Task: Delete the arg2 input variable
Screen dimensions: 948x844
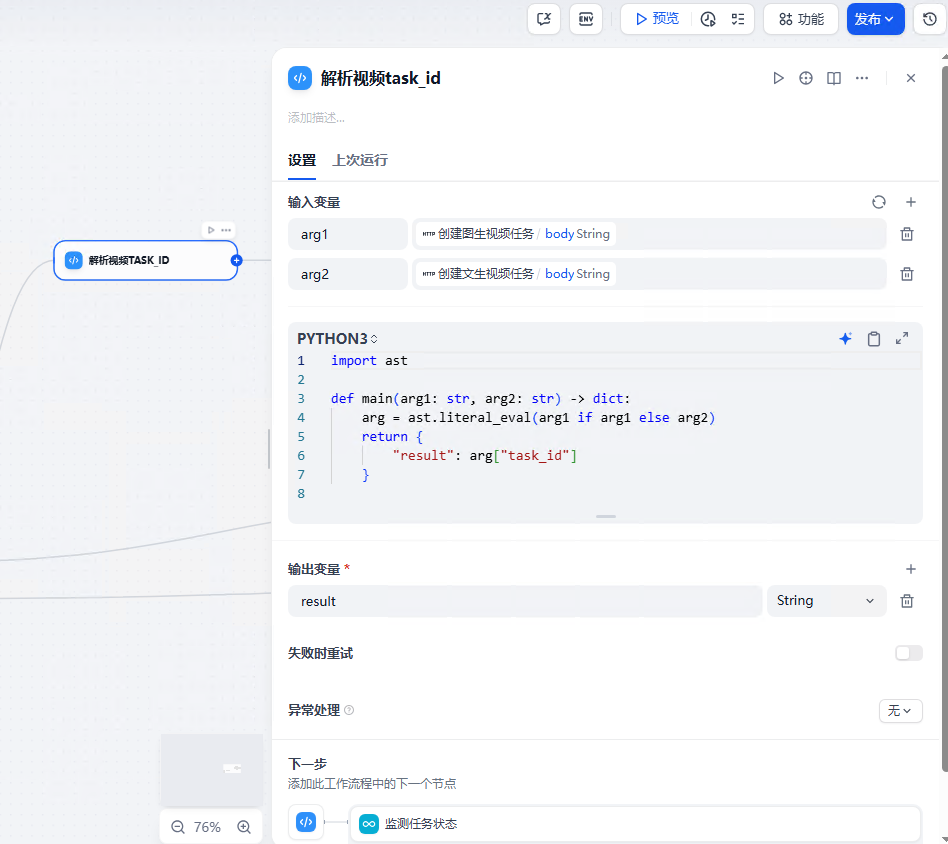Action: click(x=906, y=274)
